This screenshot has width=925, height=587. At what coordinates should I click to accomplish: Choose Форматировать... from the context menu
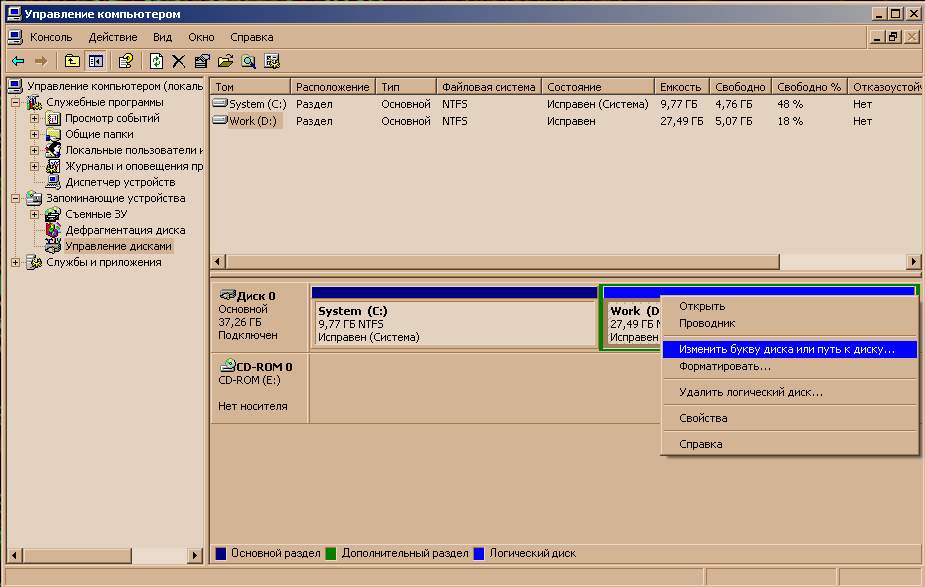click(724, 367)
